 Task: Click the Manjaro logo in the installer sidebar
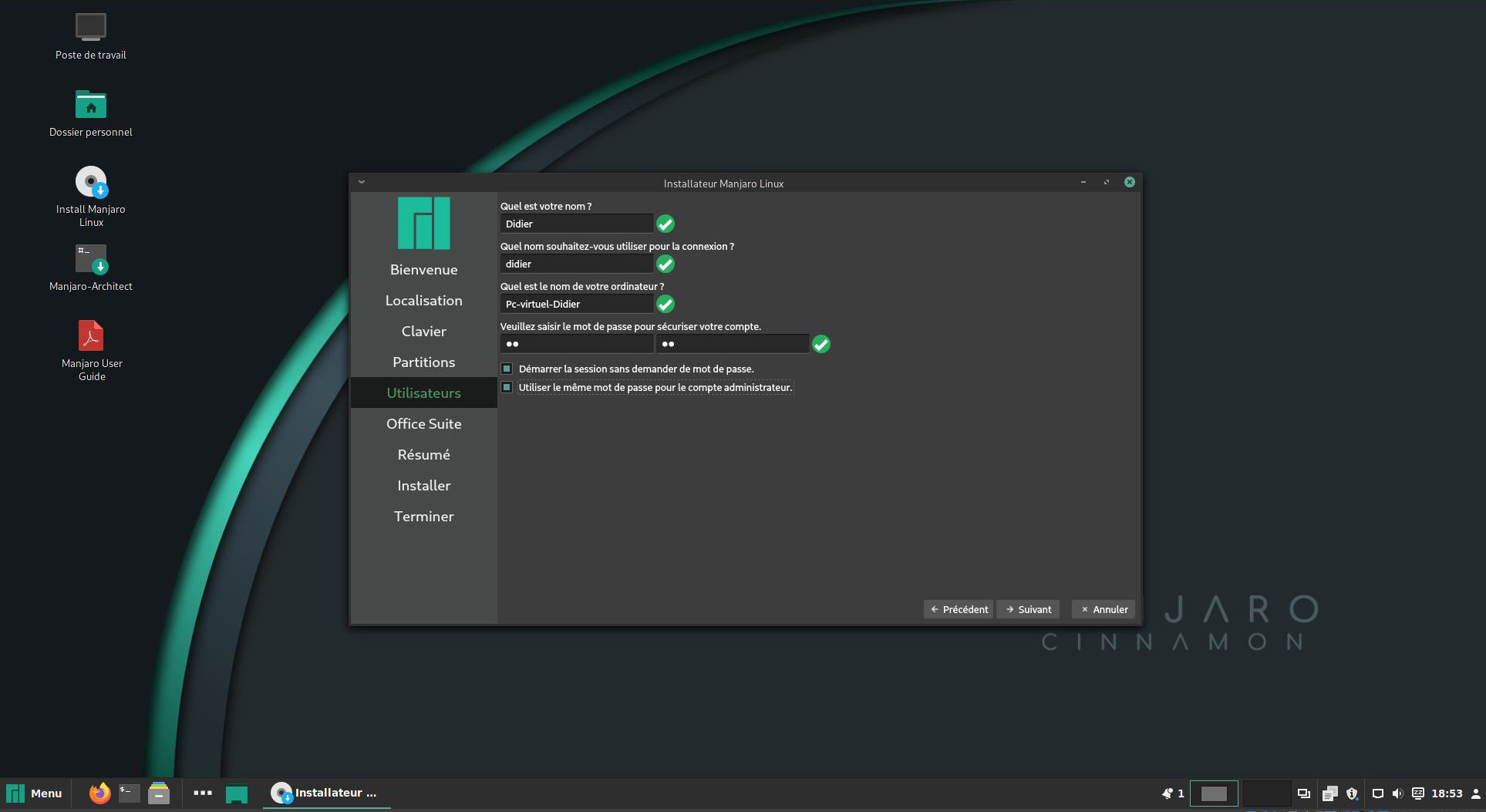423,223
